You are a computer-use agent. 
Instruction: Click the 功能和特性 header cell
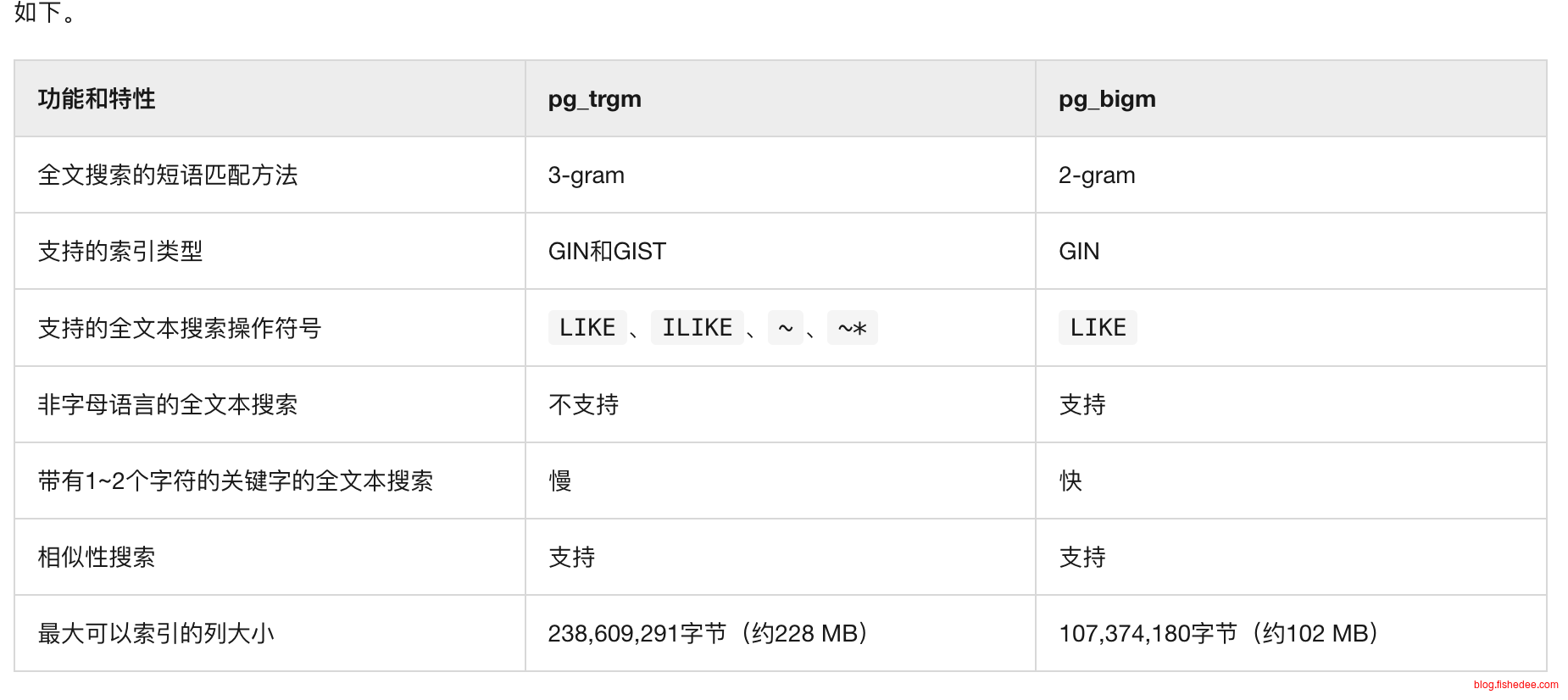point(97,99)
